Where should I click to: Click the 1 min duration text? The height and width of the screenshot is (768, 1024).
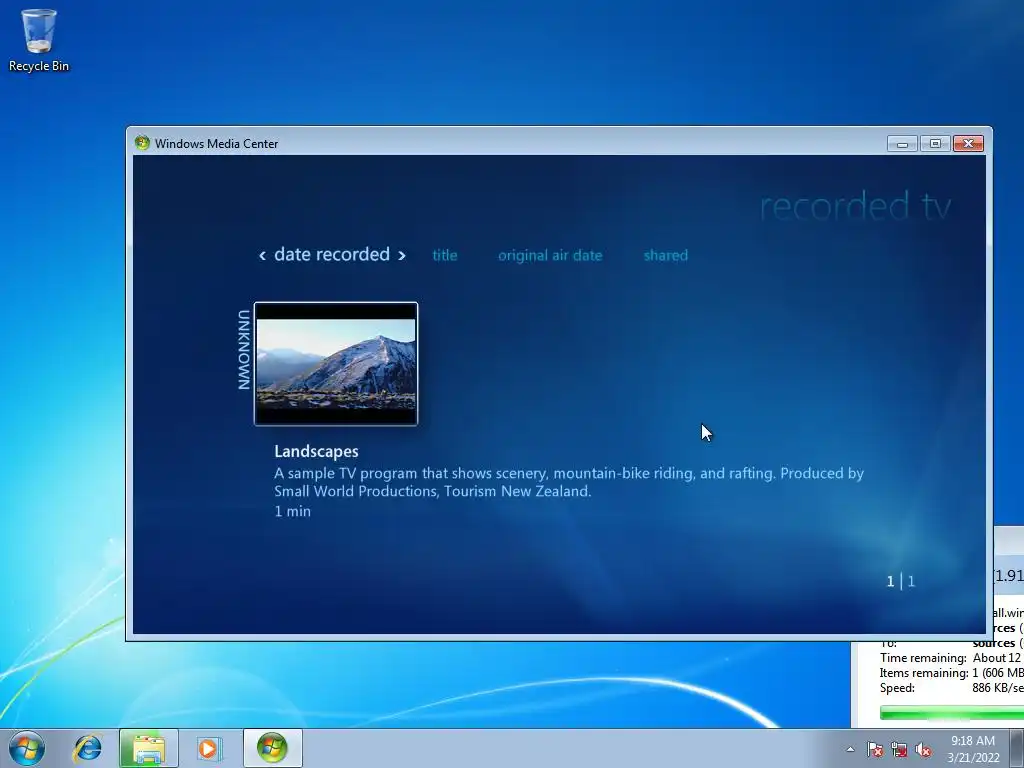pyautogui.click(x=293, y=511)
